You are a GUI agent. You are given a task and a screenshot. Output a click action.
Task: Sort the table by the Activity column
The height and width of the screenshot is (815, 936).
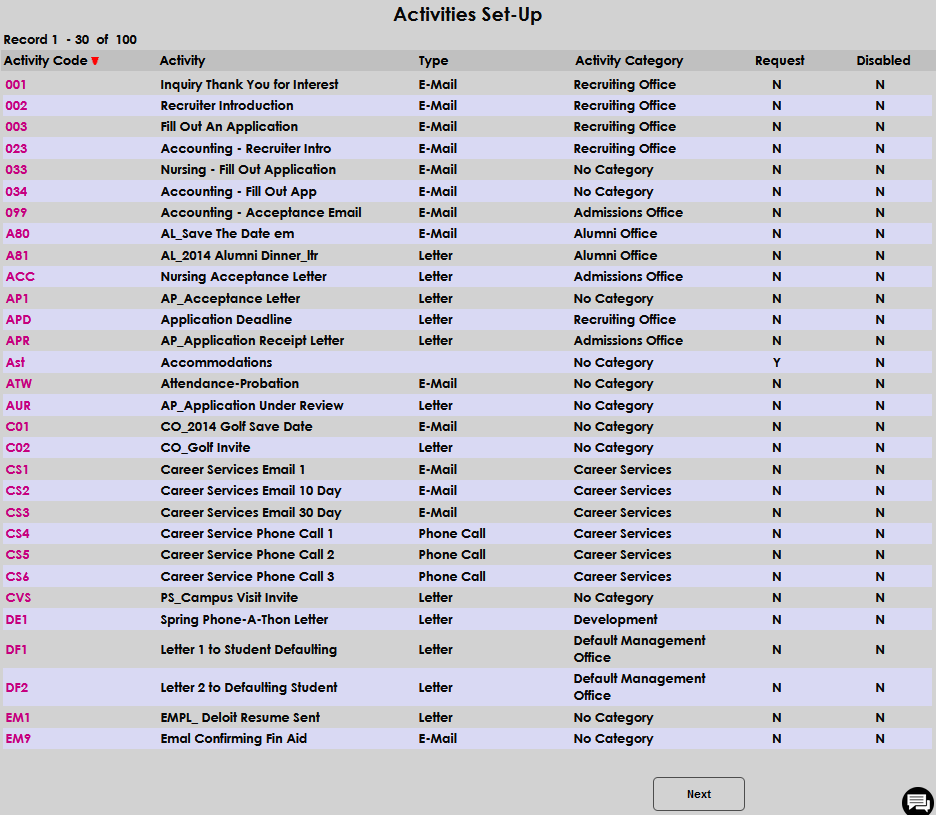[181, 60]
